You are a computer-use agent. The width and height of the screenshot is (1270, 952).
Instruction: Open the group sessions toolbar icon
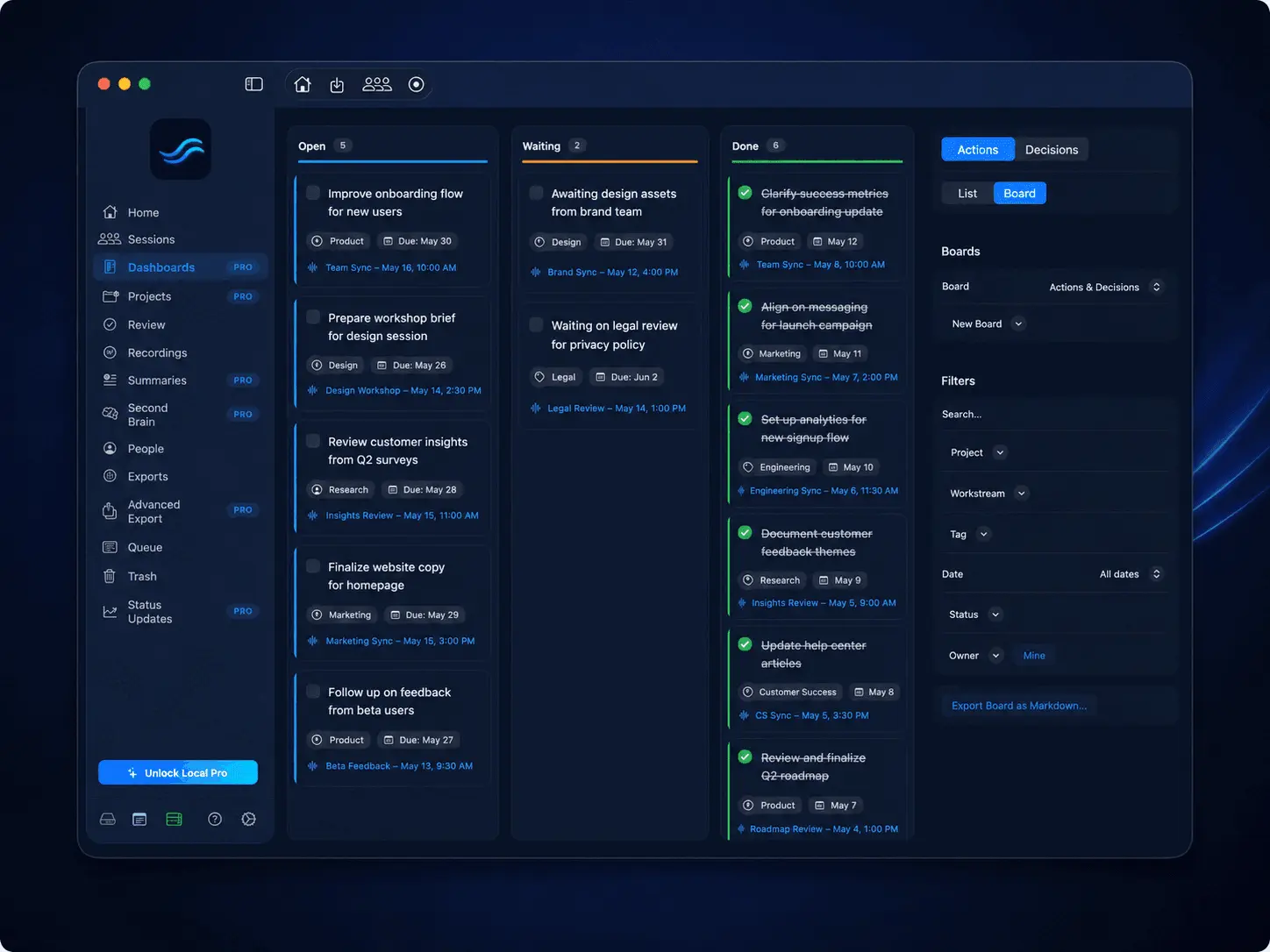click(x=377, y=84)
